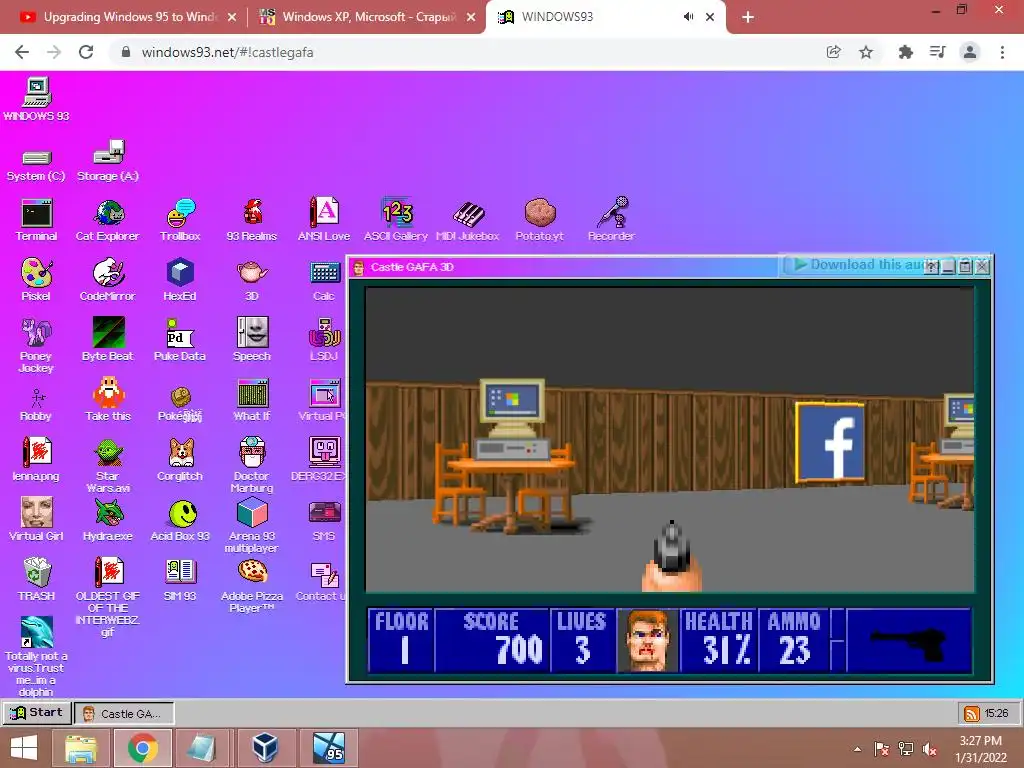Screen dimensions: 1024x768
Task: Bookmark this page with star icon
Action: tap(866, 52)
